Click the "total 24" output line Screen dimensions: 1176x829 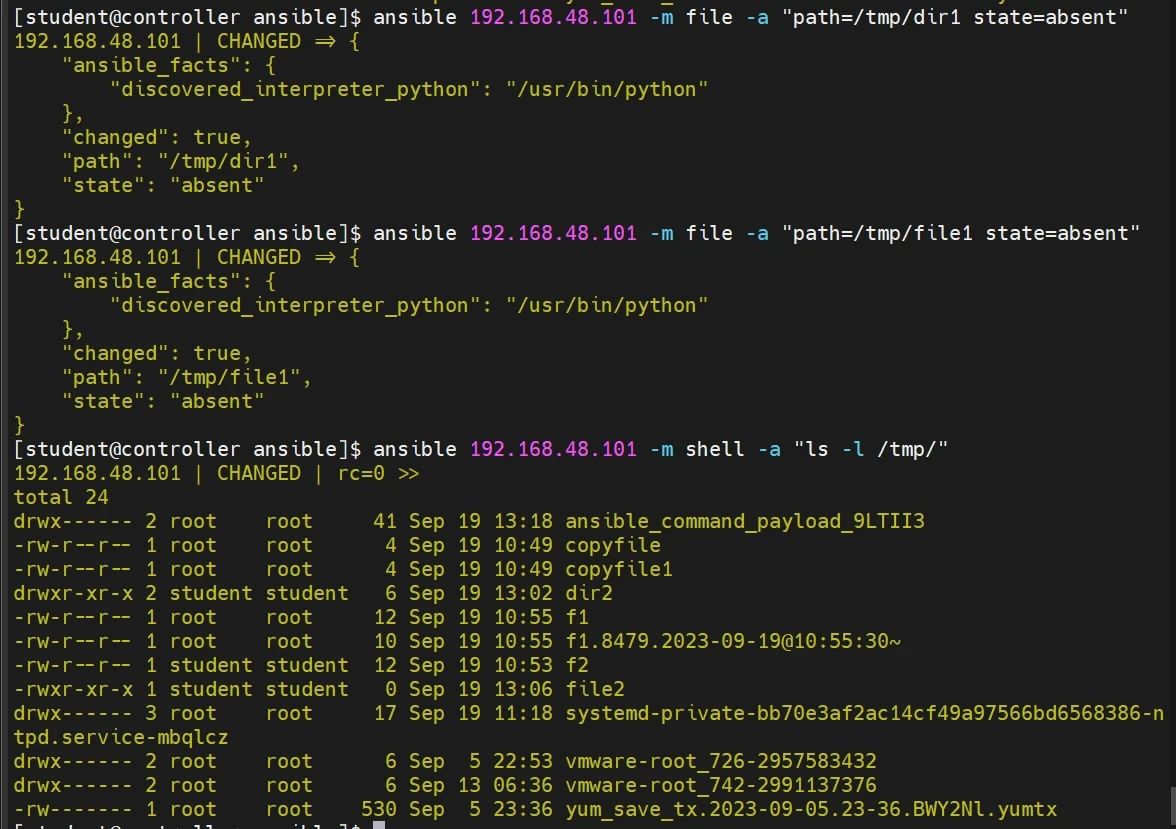61,497
